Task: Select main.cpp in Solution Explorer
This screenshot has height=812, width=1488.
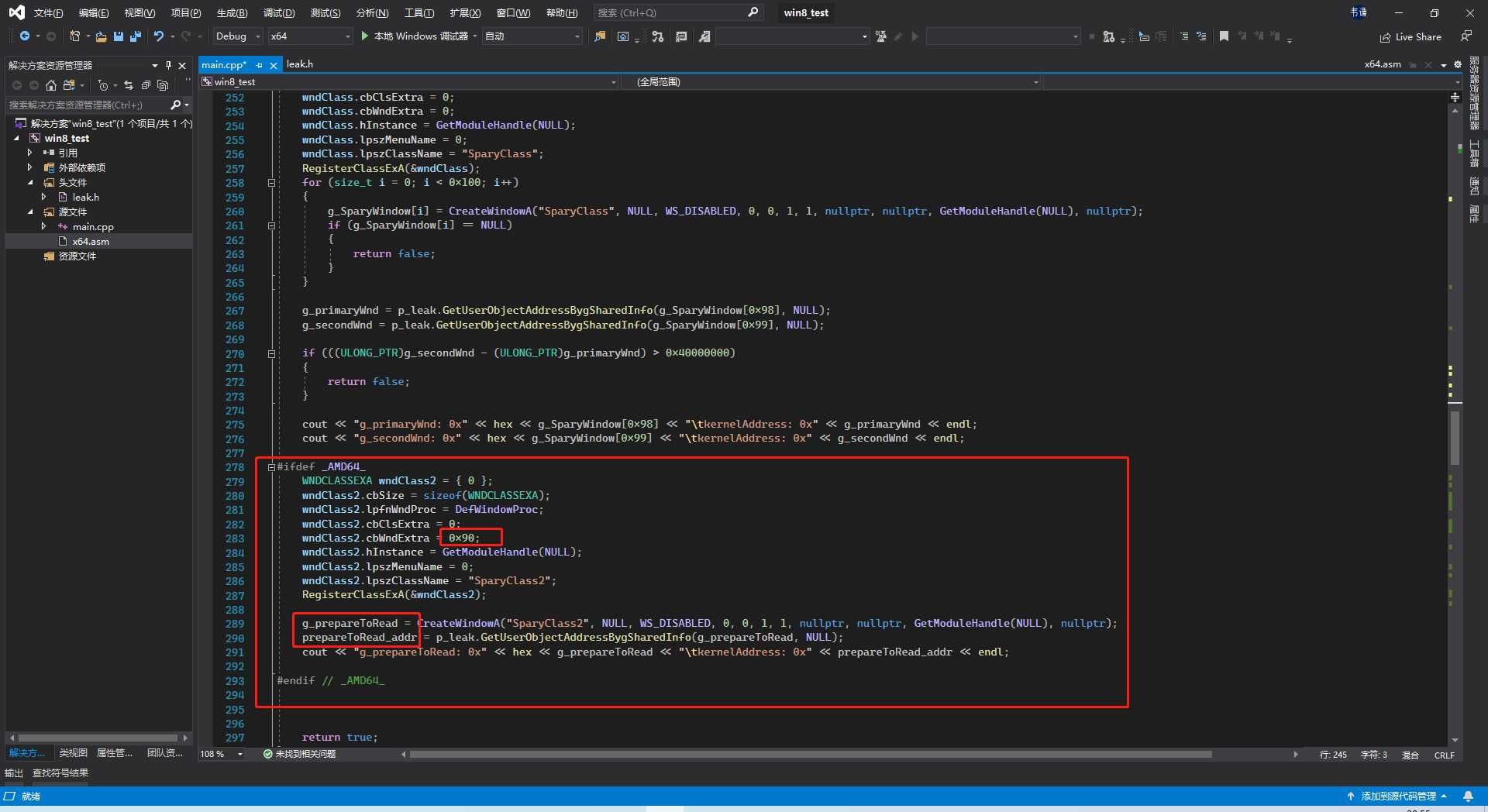Action: [x=93, y=227]
